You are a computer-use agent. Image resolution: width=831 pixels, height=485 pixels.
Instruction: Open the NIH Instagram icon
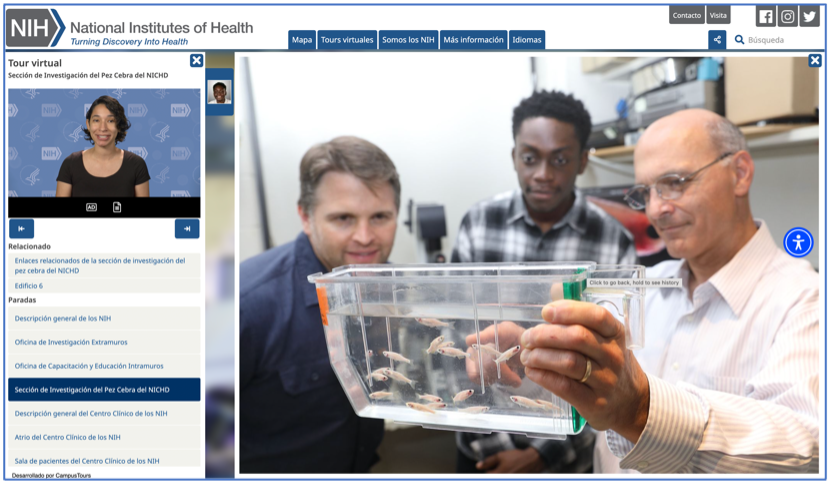(x=788, y=16)
